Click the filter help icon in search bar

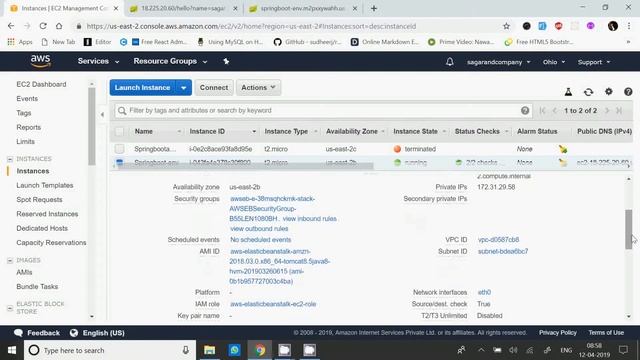click(525, 110)
